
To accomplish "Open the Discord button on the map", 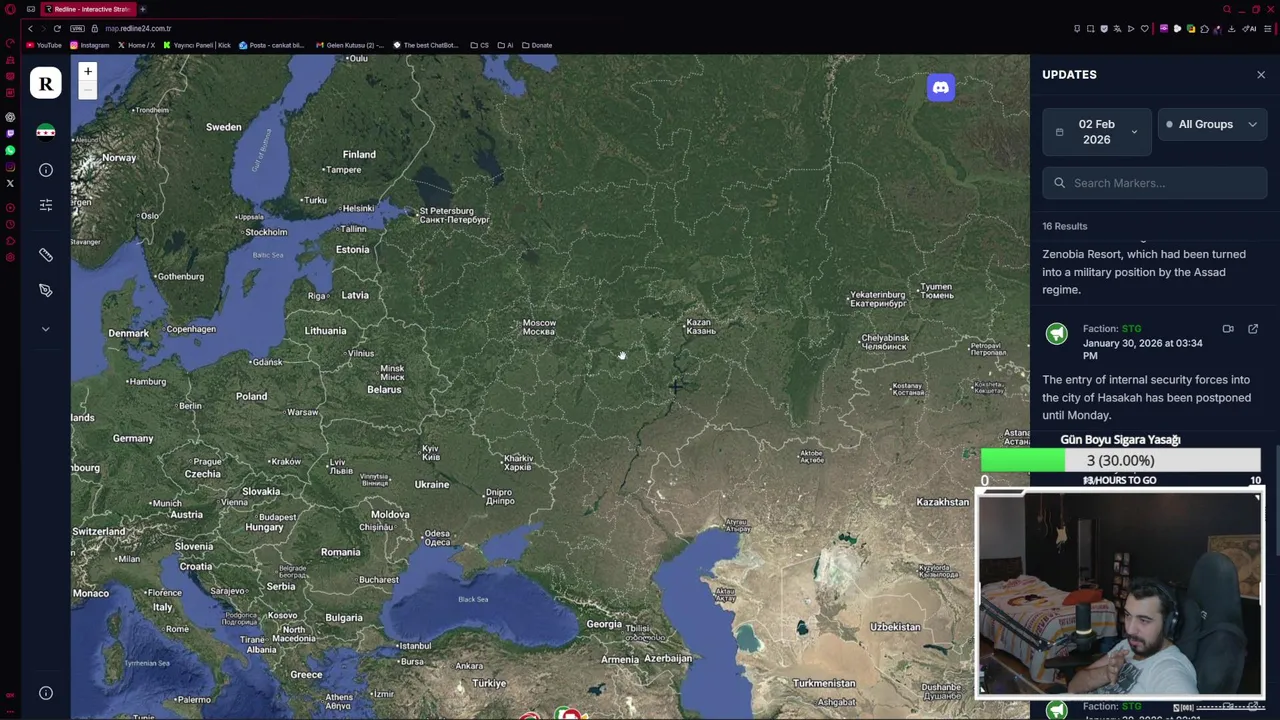I will click(x=941, y=88).
